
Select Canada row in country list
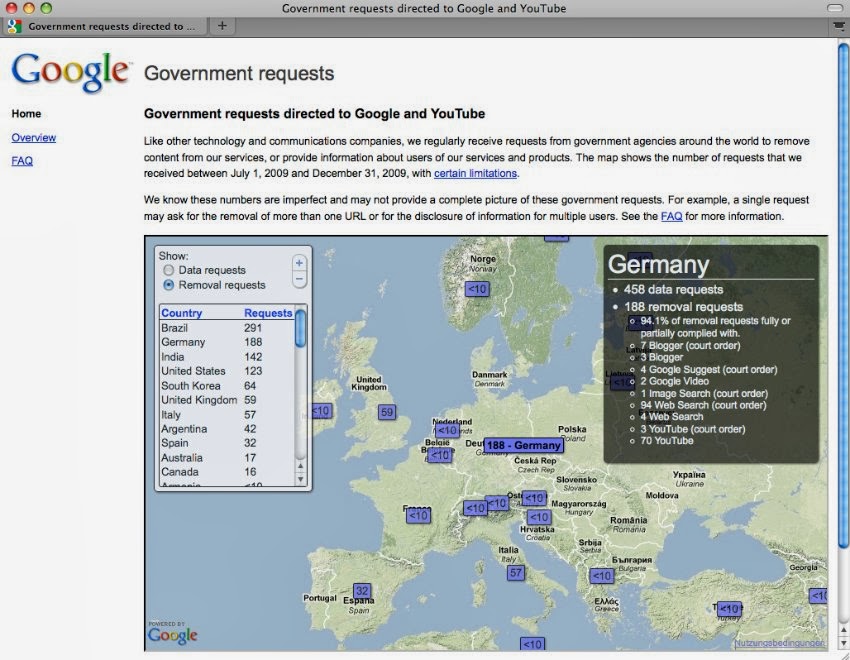tap(226, 471)
